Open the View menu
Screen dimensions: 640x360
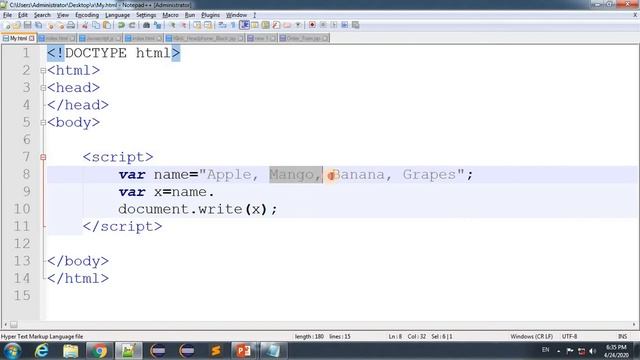62,15
